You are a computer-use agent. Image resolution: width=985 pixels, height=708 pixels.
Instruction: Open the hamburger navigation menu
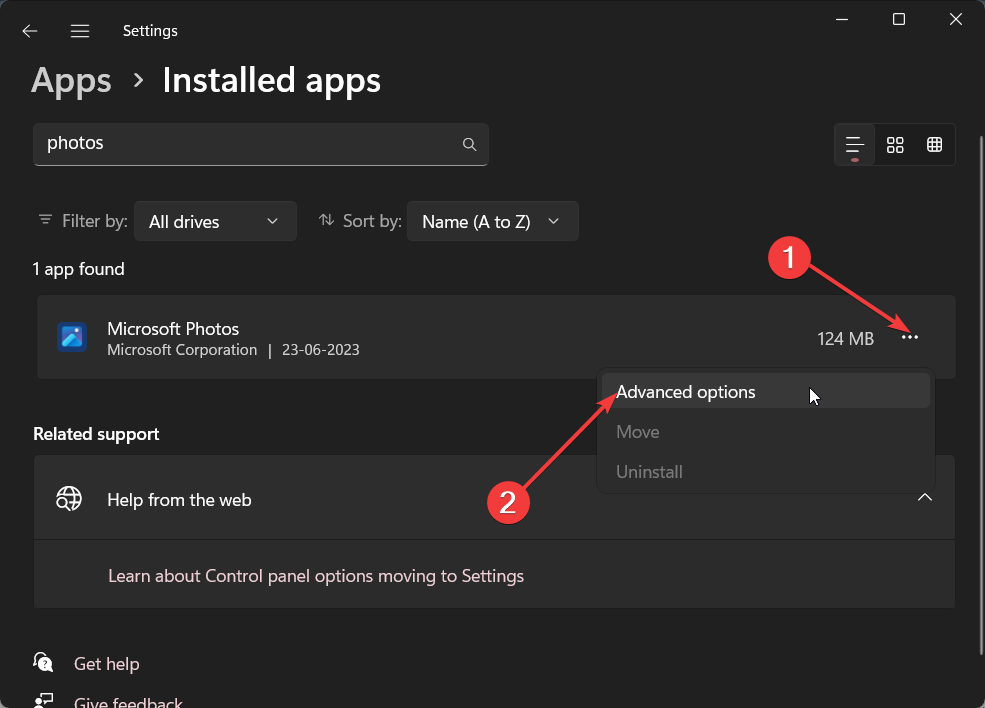[x=80, y=31]
